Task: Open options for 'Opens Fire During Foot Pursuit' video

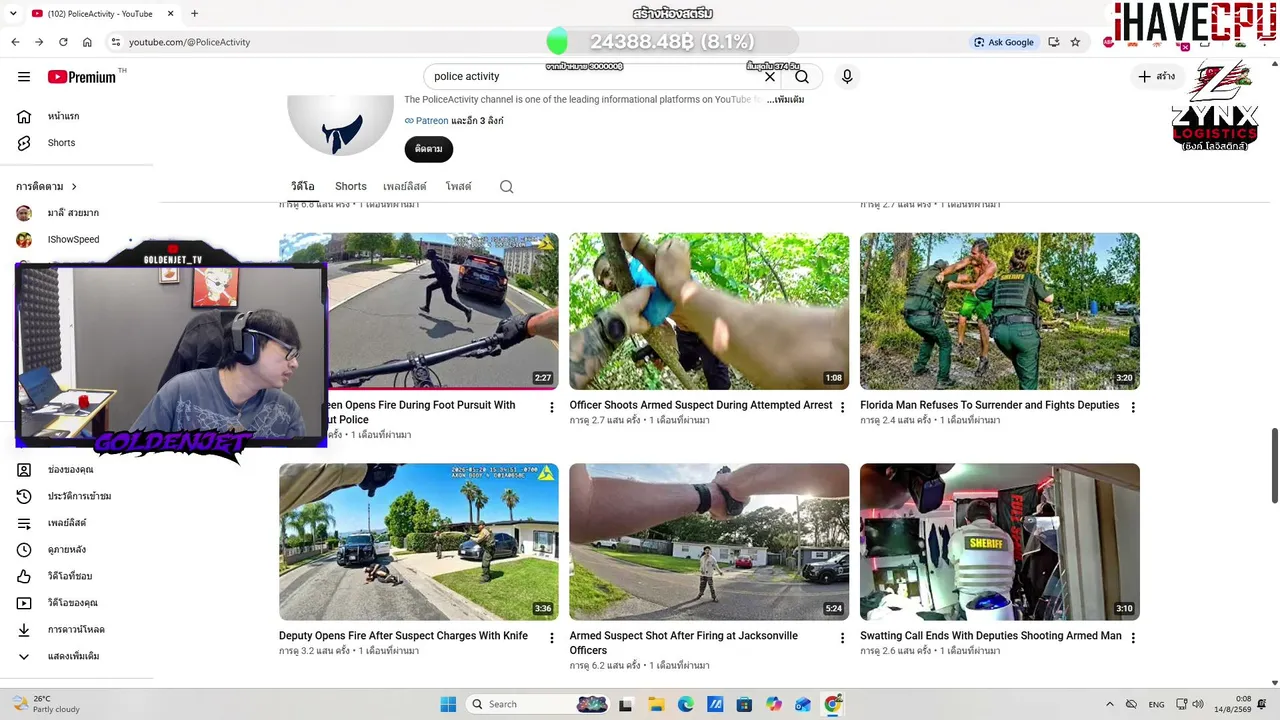Action: pyautogui.click(x=551, y=407)
